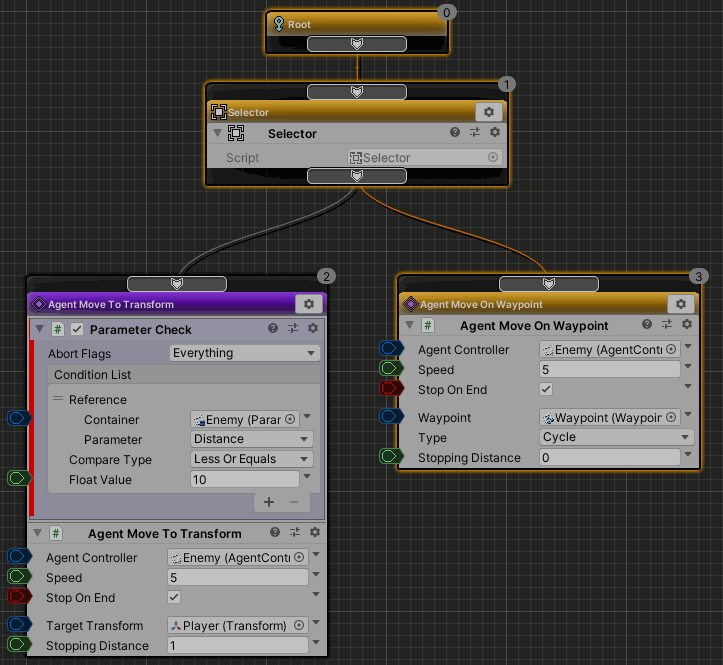
Task: Click blue port beside Container field
Action: pyautogui.click(x=19, y=418)
